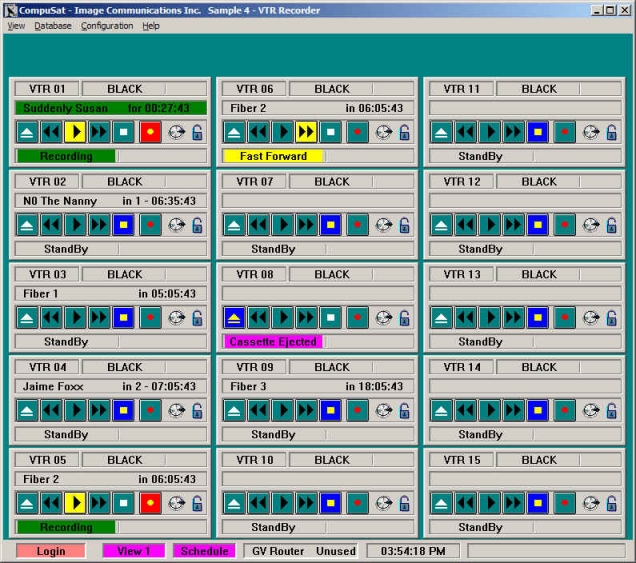
Task: Play VTR 04
Action: click(x=75, y=410)
